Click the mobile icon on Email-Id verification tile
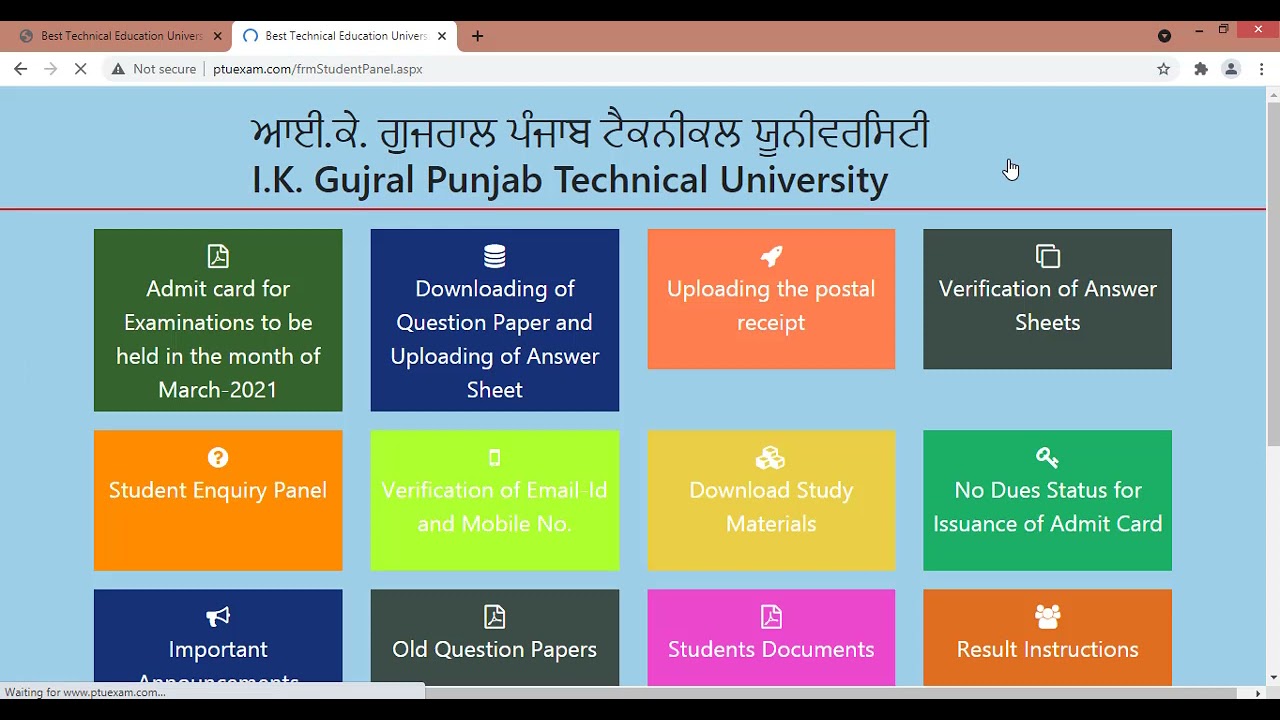Screen dimensions: 1280x720 click(494, 457)
